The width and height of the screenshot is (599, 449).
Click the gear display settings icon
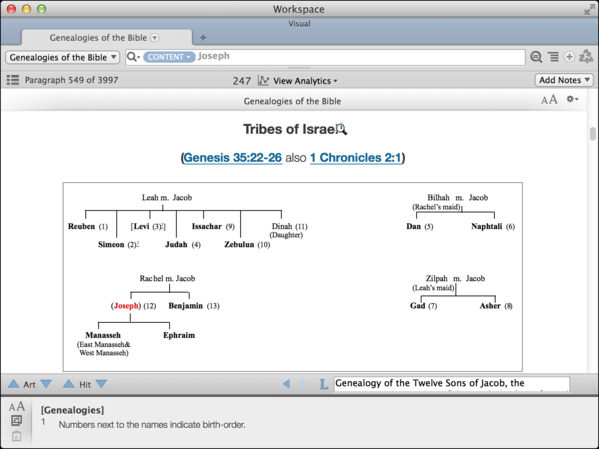pos(572,99)
